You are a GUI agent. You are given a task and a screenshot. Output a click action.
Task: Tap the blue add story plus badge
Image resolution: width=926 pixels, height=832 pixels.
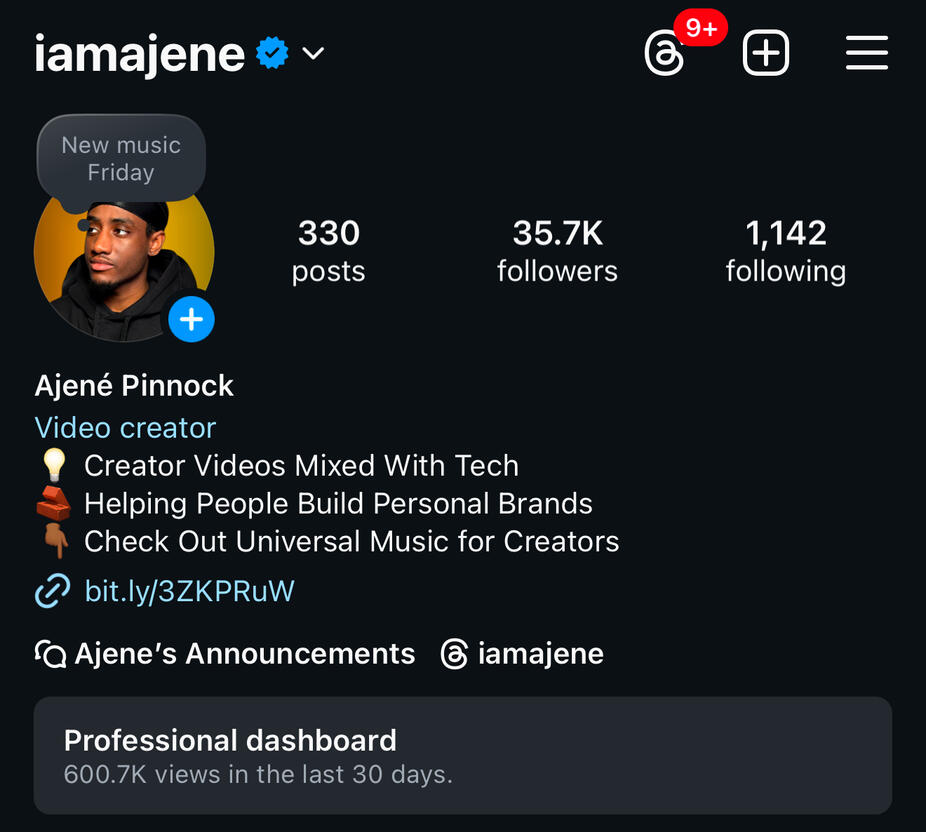191,319
